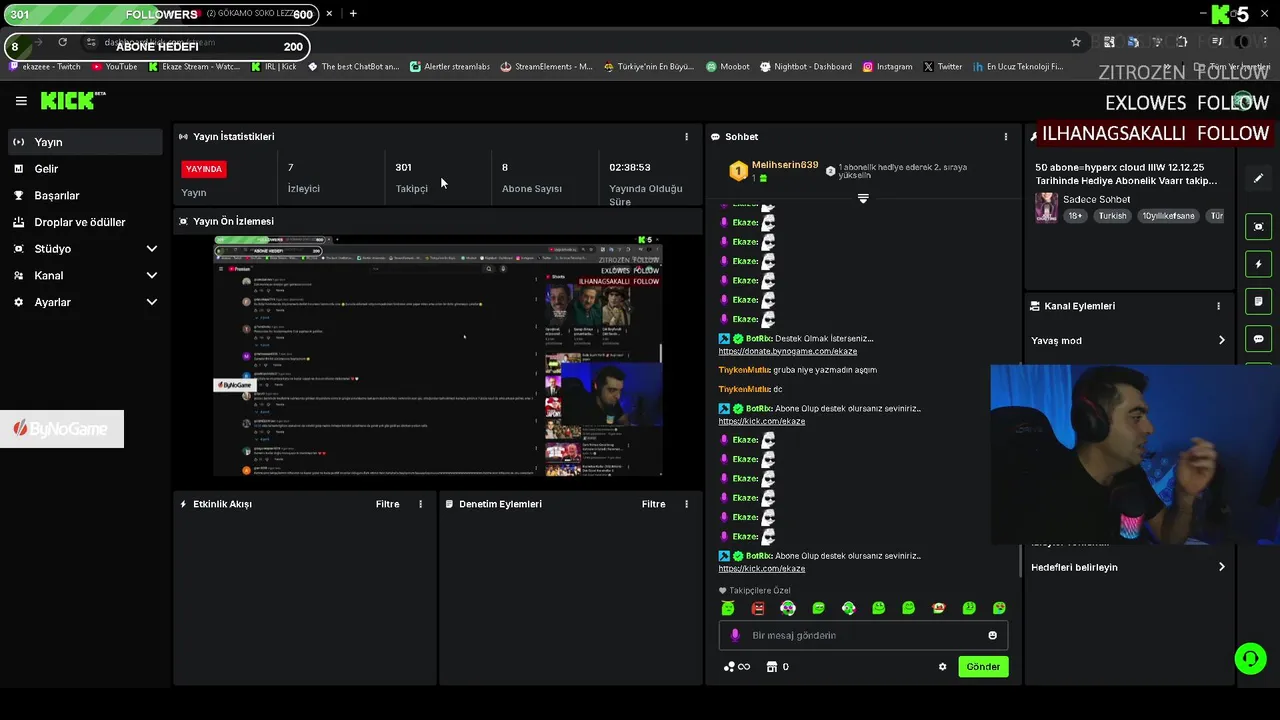This screenshot has height=720, width=1280.
Task: Open the Moobot bookmark
Action: 727,67
